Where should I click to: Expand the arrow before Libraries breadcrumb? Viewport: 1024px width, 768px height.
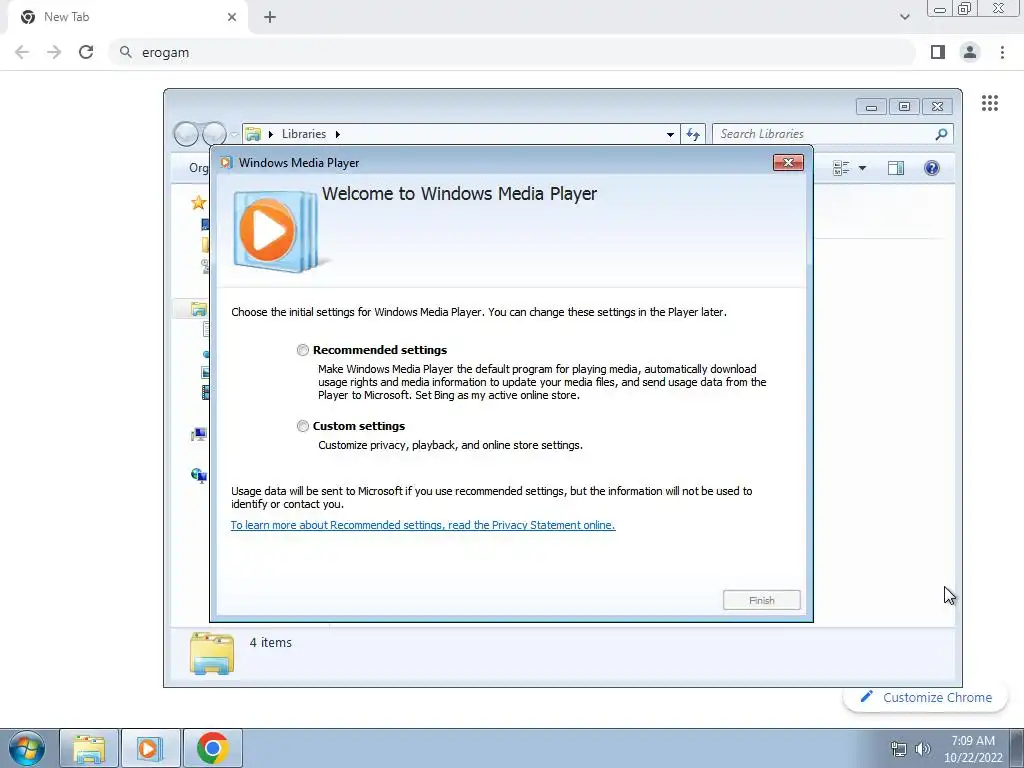[x=270, y=135]
